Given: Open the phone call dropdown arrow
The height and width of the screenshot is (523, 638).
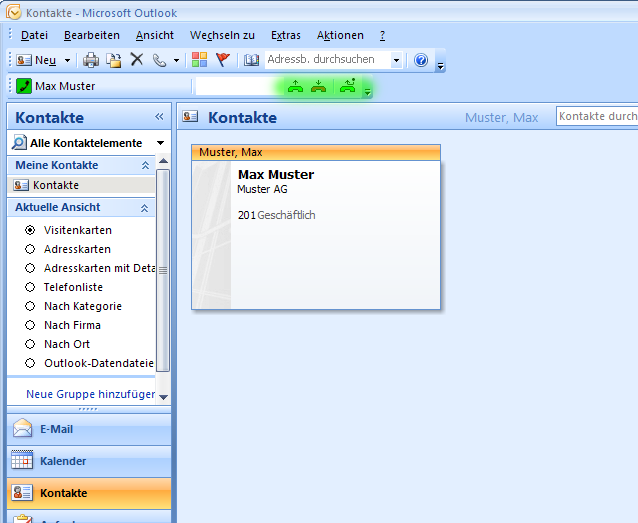Looking at the screenshot, I should point(176,61).
